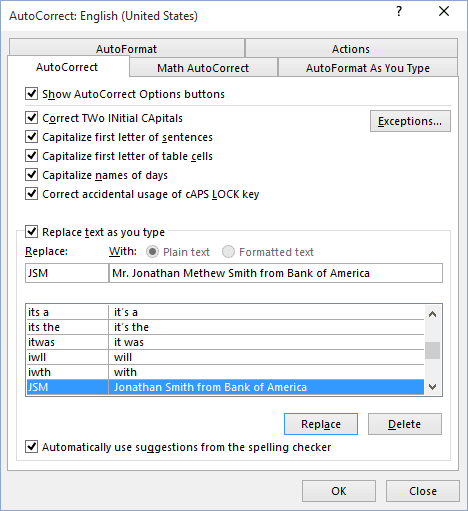
Task: Open the help question mark icon
Action: pos(399,12)
